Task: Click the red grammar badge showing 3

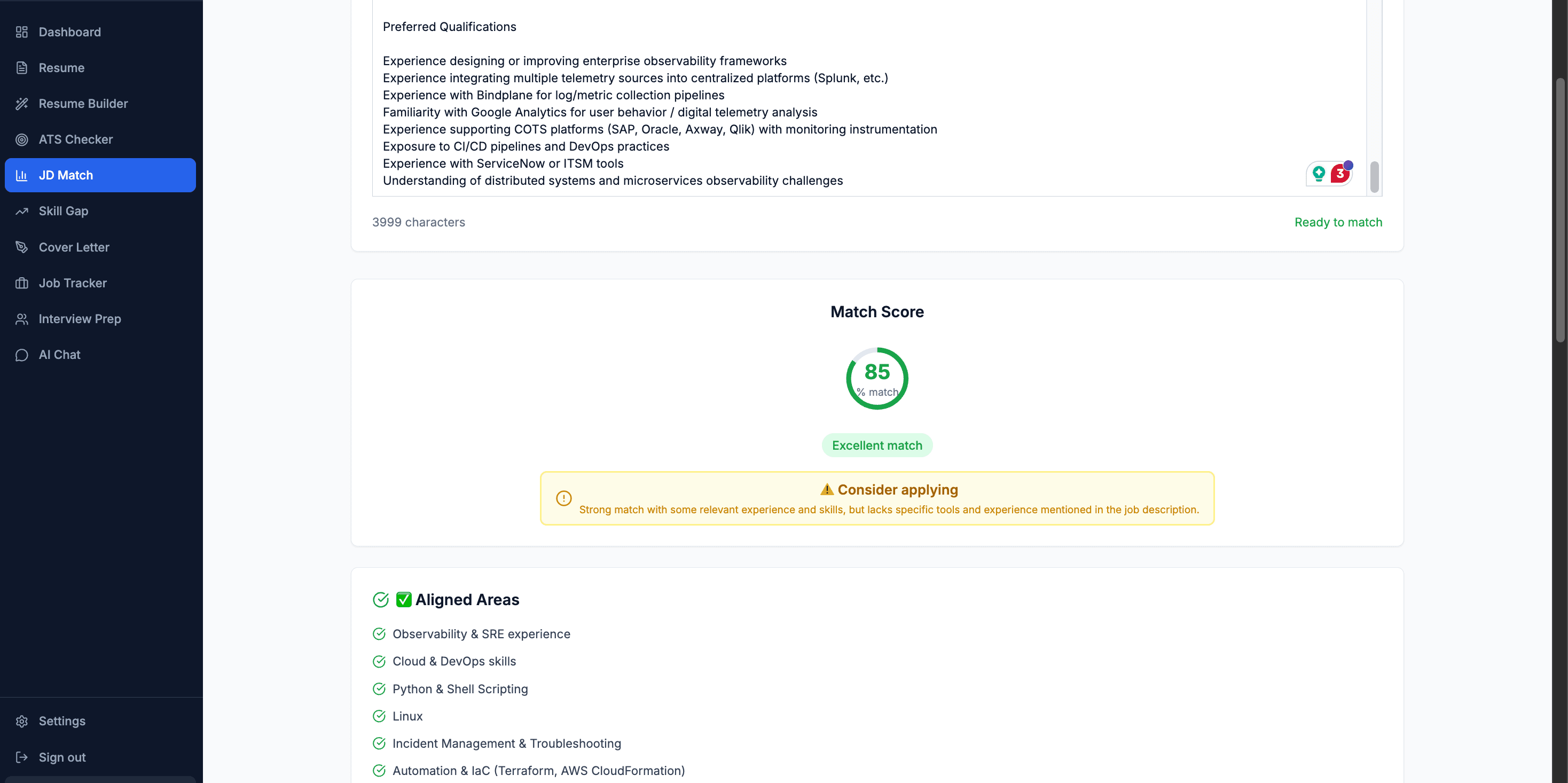Action: 1340,174
